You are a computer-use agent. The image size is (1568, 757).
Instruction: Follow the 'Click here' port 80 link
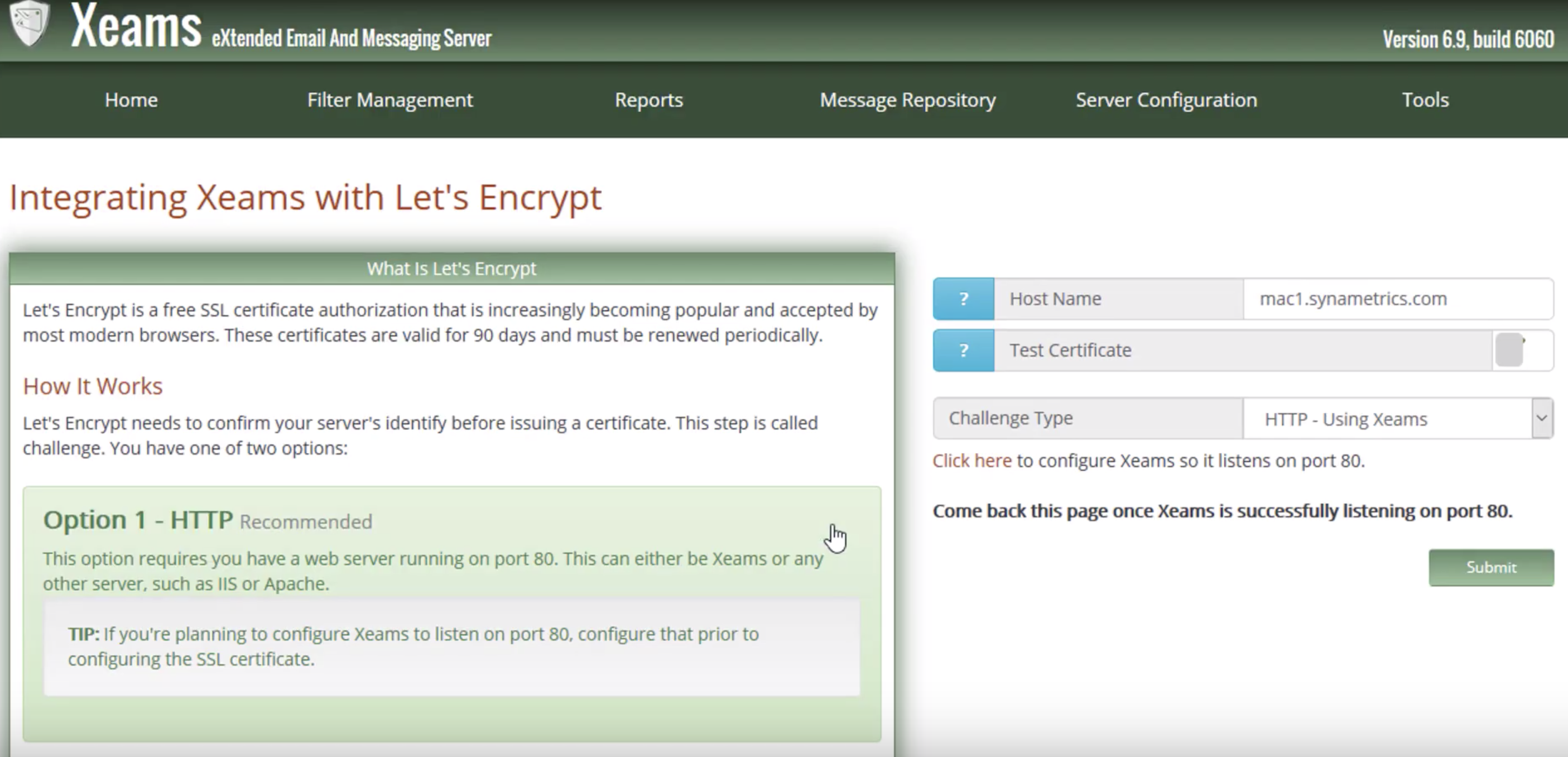972,461
